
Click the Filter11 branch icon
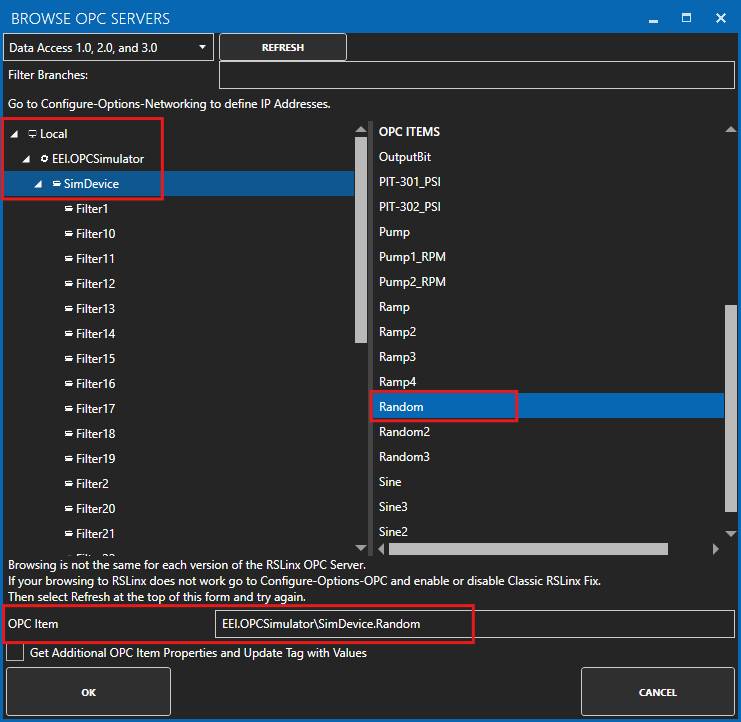click(x=69, y=258)
